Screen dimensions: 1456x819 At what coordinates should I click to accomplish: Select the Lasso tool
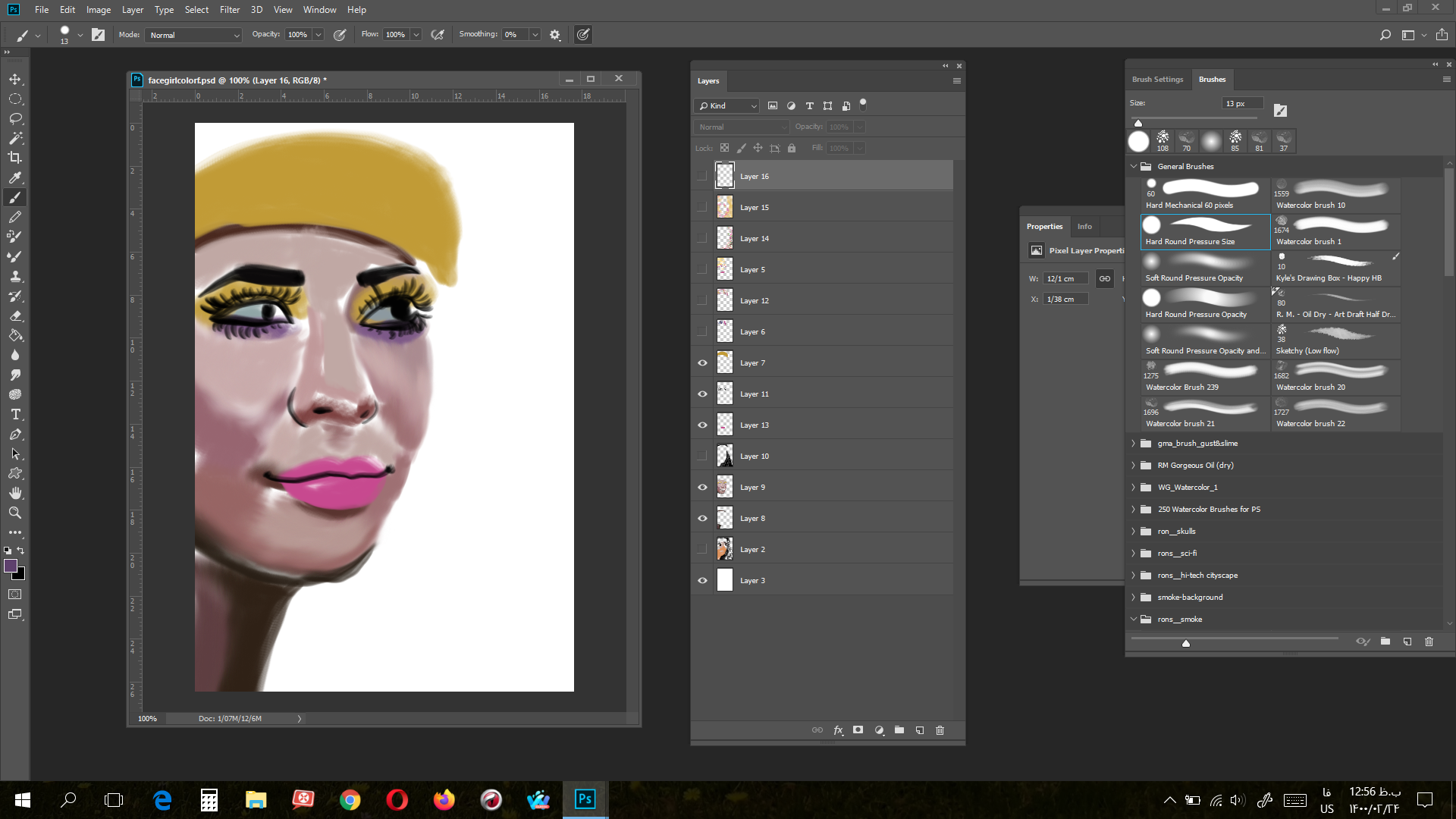[x=15, y=118]
